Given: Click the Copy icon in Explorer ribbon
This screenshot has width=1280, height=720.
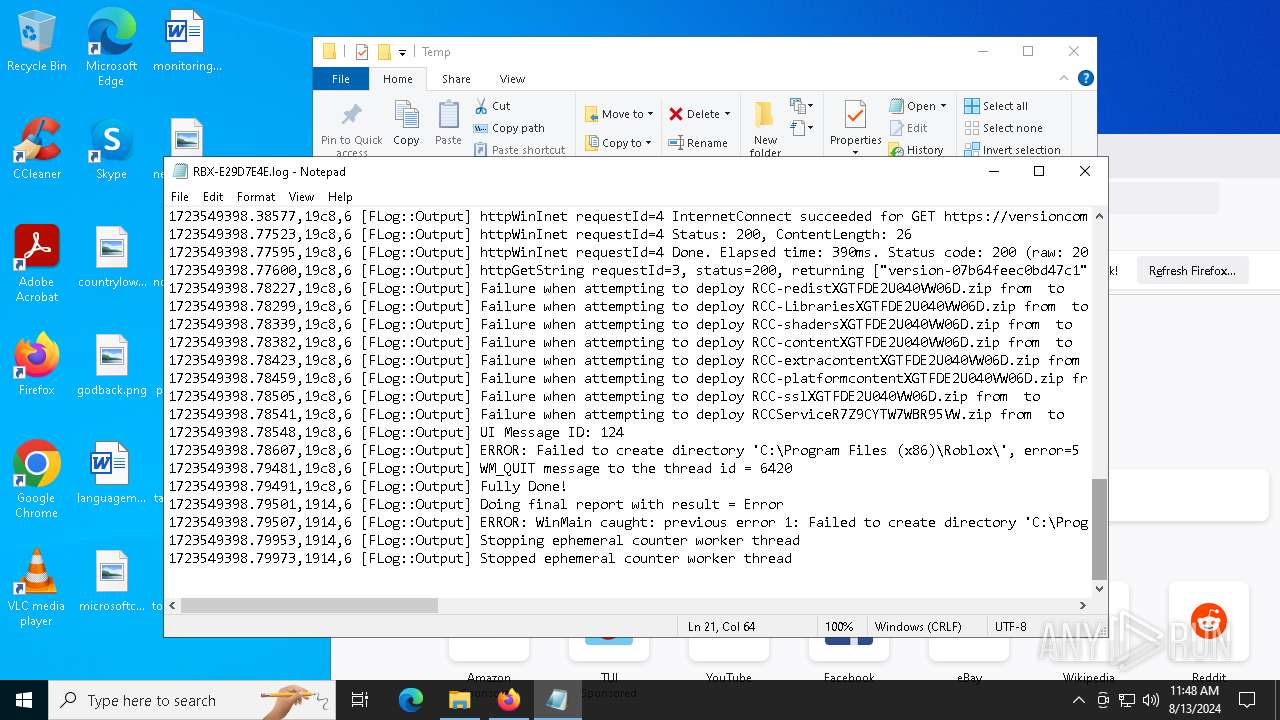Looking at the screenshot, I should [406, 123].
